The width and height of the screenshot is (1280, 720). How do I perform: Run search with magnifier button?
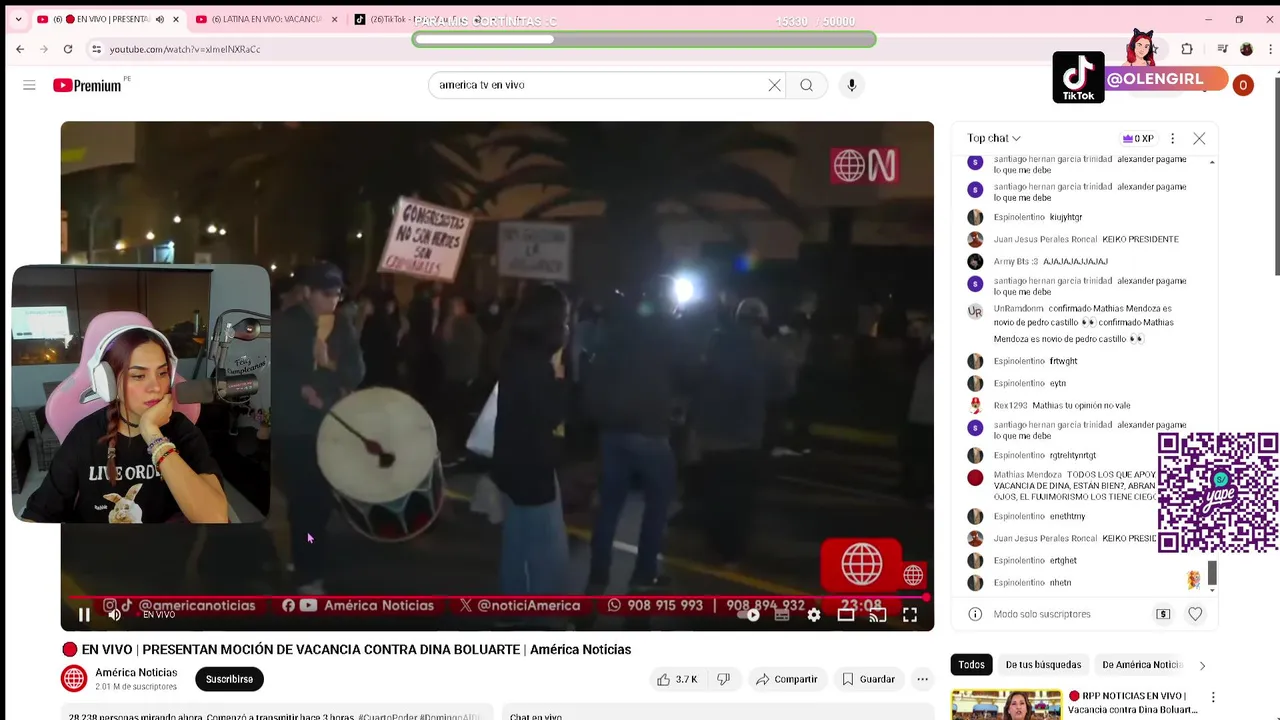click(806, 85)
